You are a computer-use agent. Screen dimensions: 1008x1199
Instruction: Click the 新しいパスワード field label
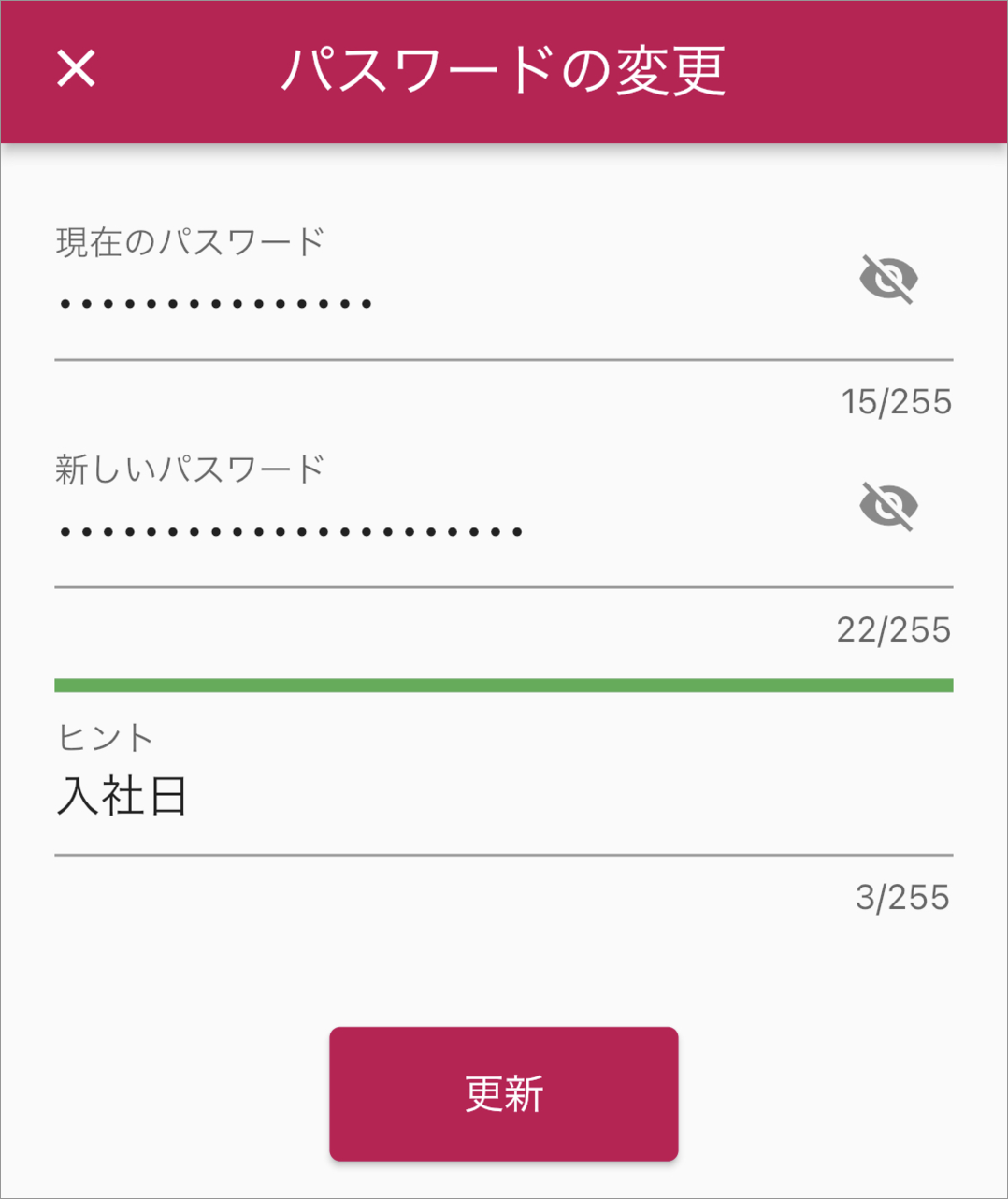190,469
